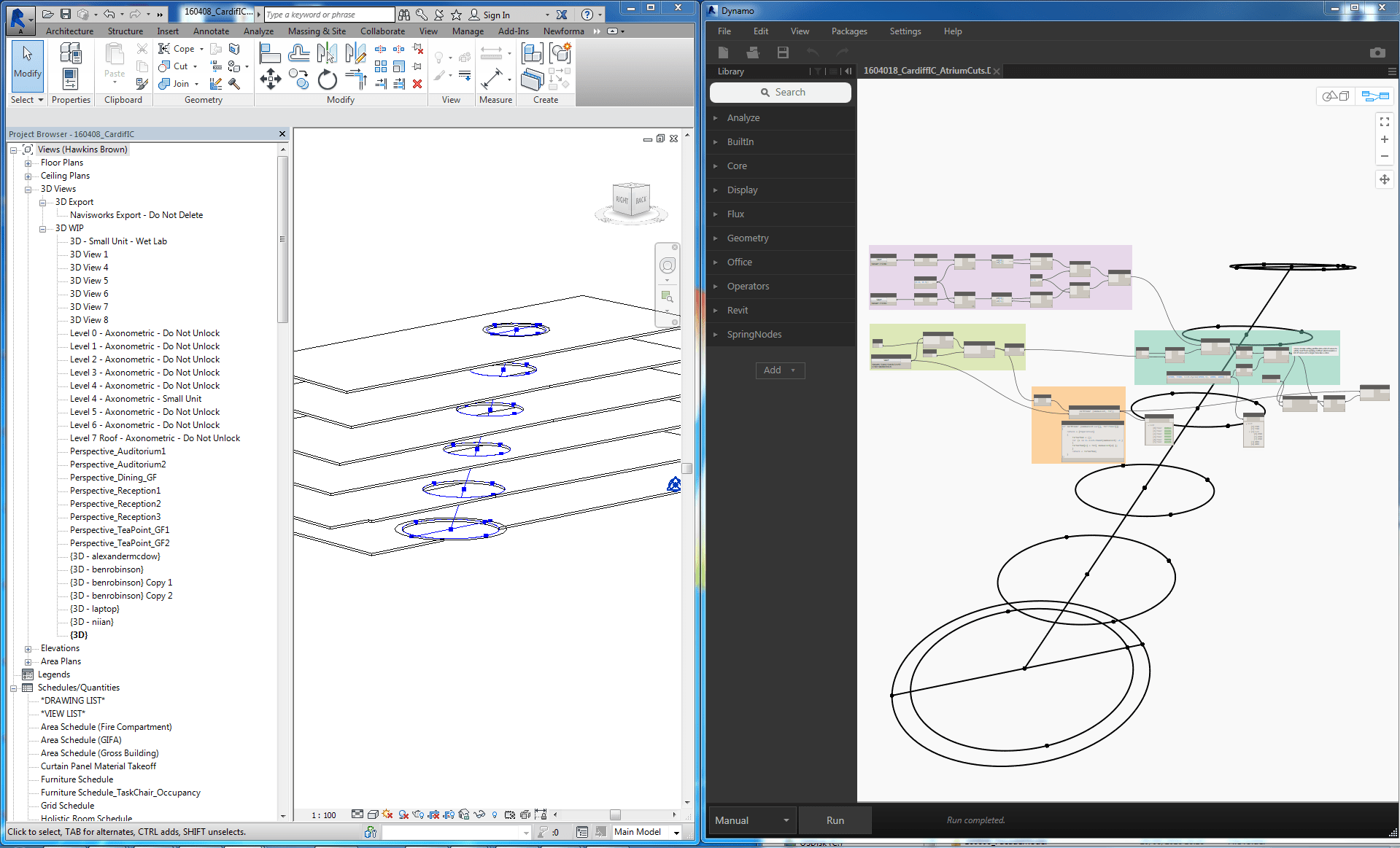Click the Dynamo library Search field
The height and width of the screenshot is (848, 1400).
click(x=781, y=93)
